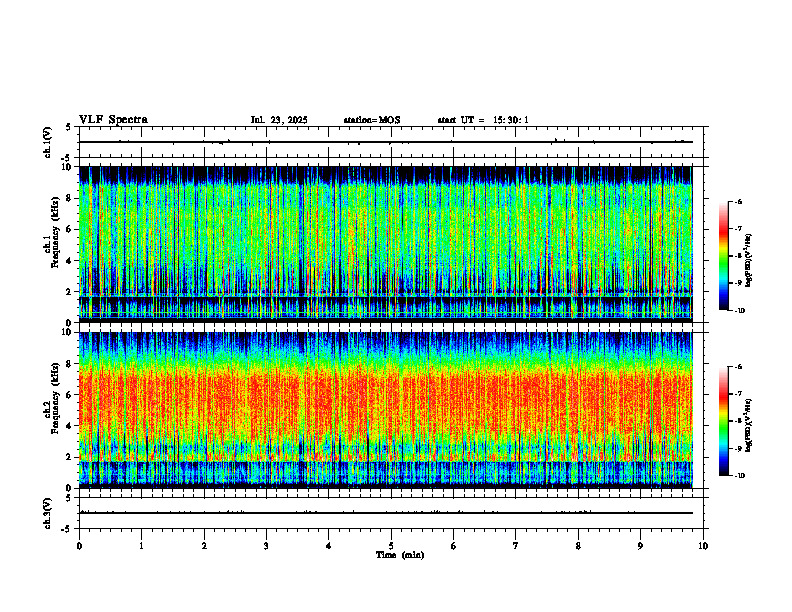Click time axis tick label "8"
Image resolution: width=792 pixels, height=612 pixels.
tap(578, 546)
